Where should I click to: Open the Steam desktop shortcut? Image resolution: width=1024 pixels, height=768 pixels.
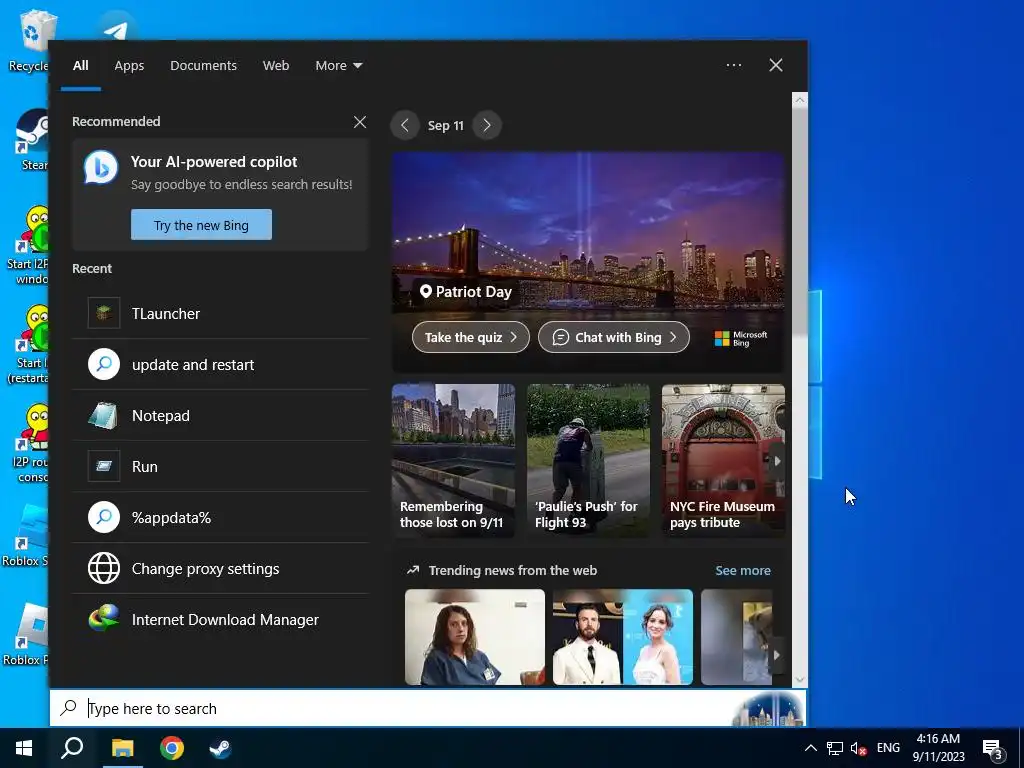[31, 140]
